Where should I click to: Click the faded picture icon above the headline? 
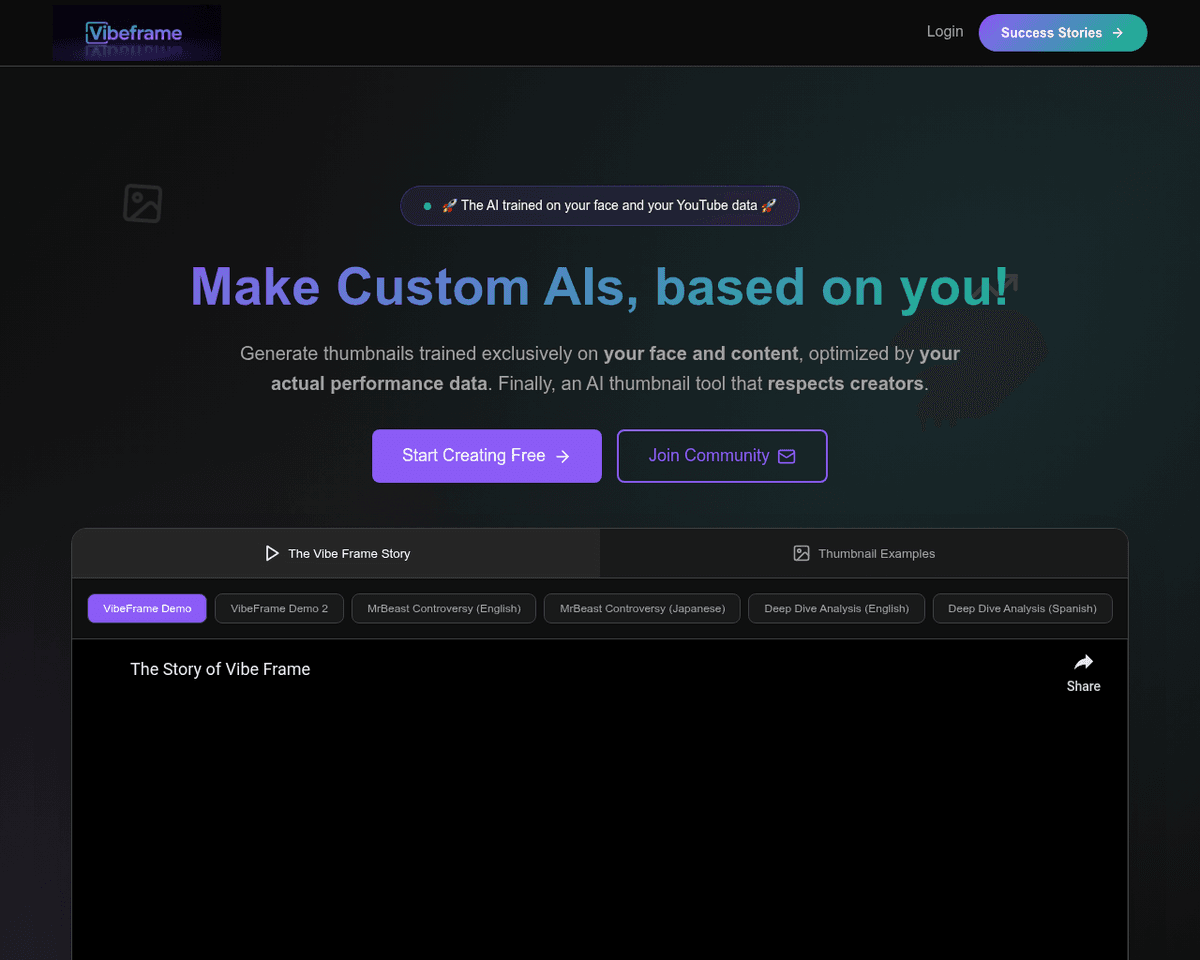point(143,204)
